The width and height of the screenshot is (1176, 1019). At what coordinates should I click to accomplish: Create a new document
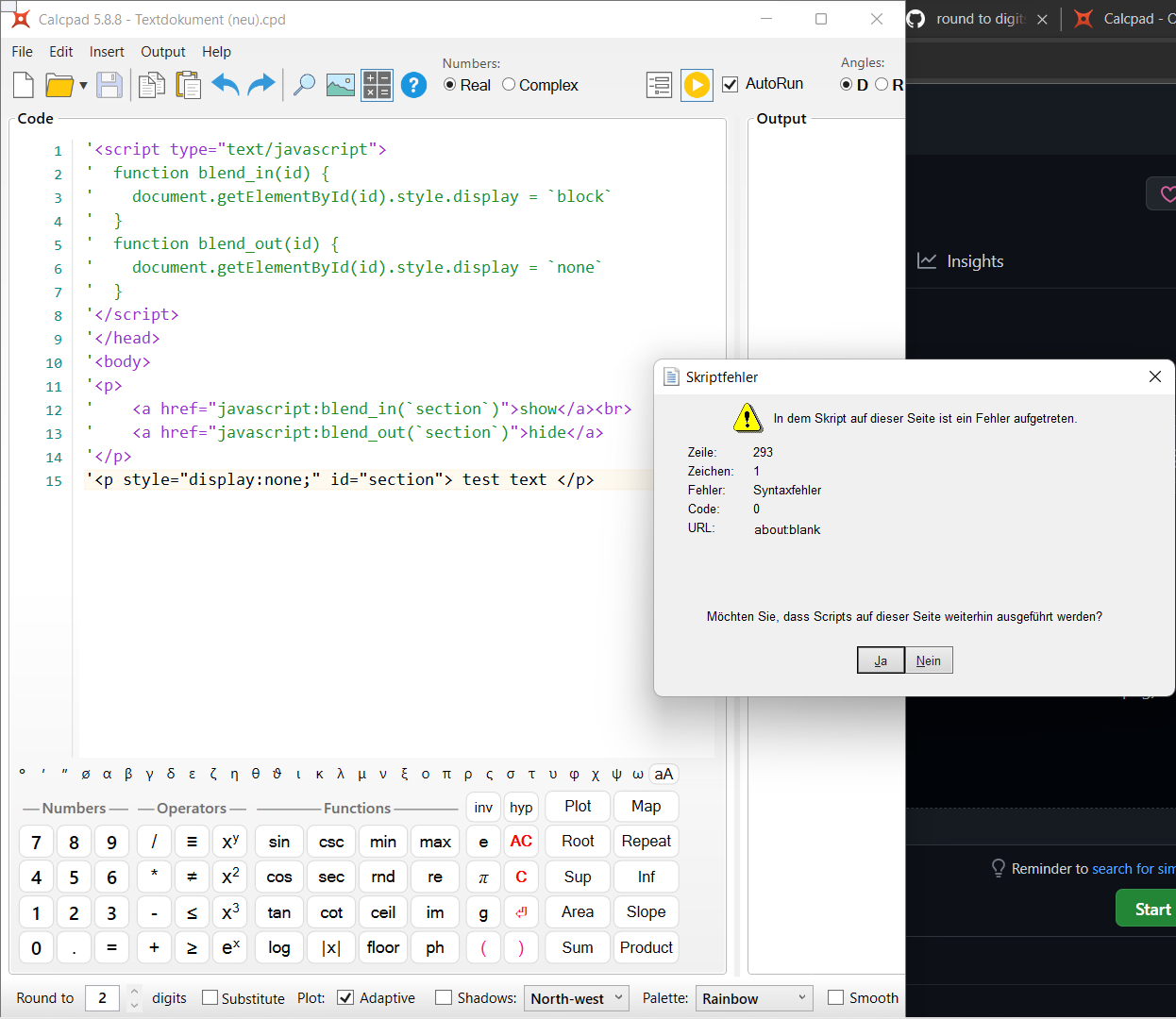tap(22, 85)
